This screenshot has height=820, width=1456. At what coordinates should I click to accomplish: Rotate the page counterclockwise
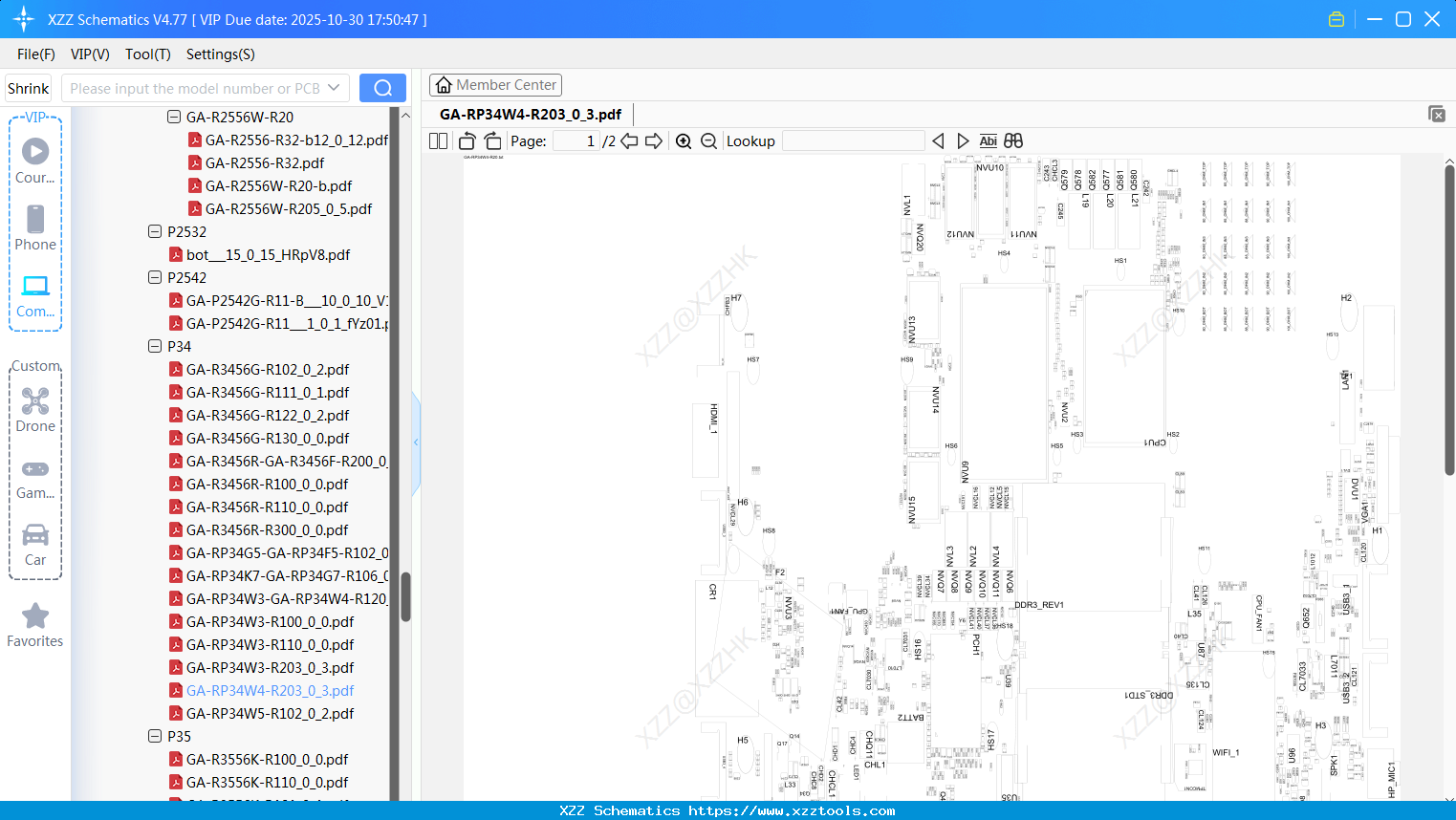click(x=467, y=140)
